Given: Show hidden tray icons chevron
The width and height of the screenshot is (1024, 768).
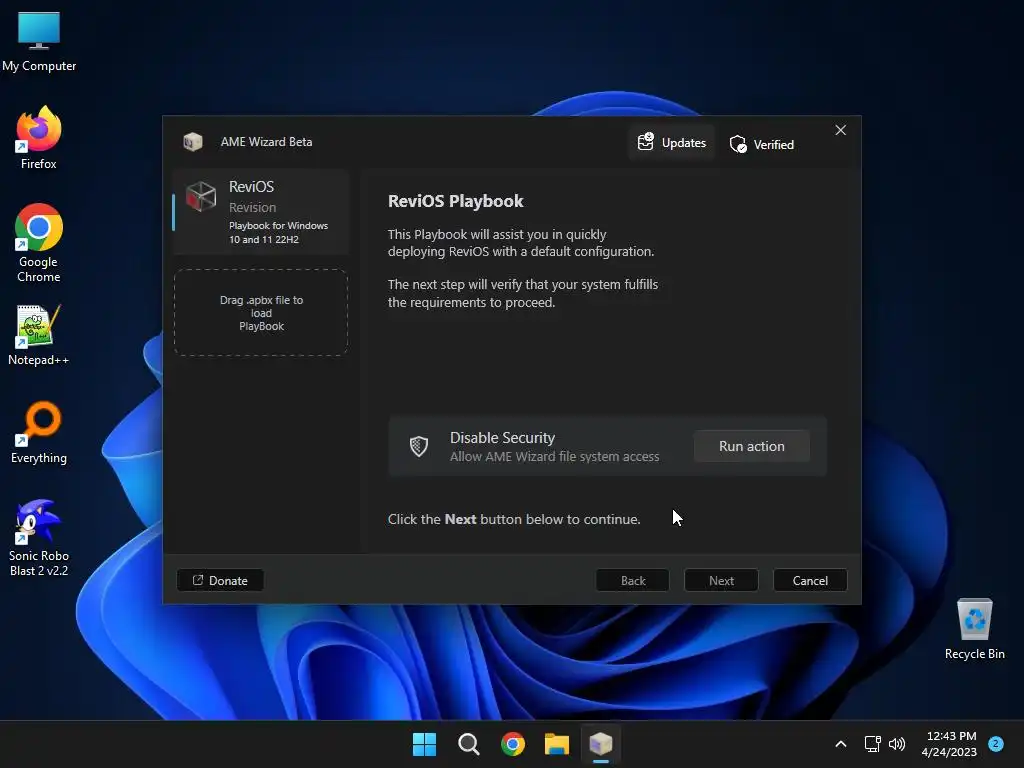Looking at the screenshot, I should [841, 744].
